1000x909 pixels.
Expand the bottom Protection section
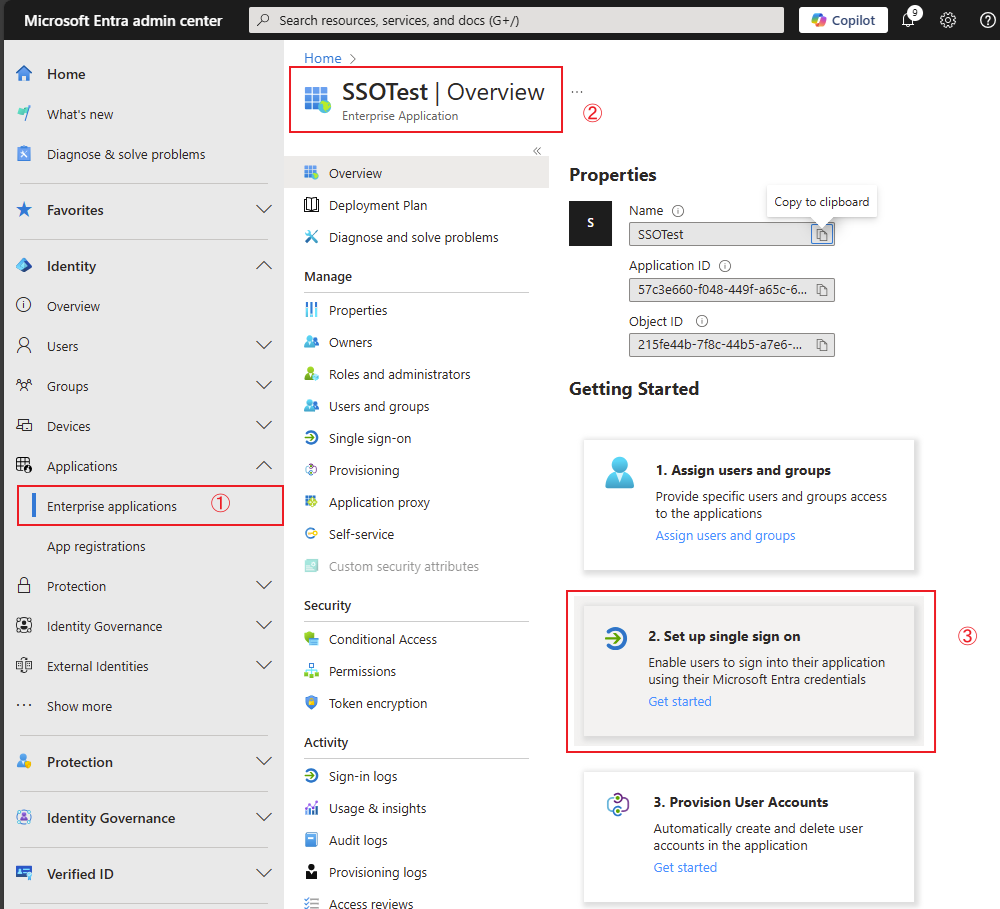pos(264,761)
